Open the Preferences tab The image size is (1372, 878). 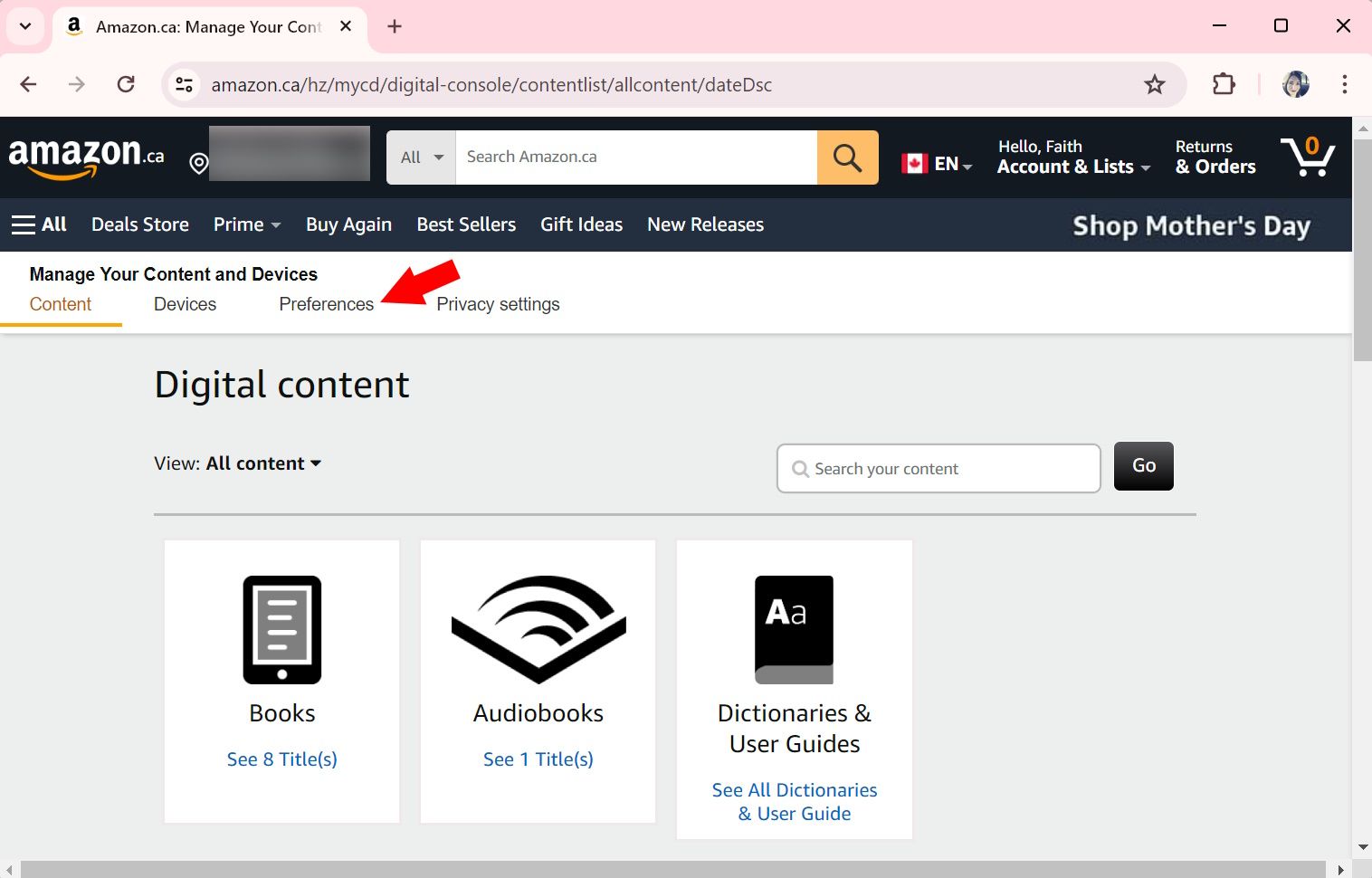[x=326, y=304]
